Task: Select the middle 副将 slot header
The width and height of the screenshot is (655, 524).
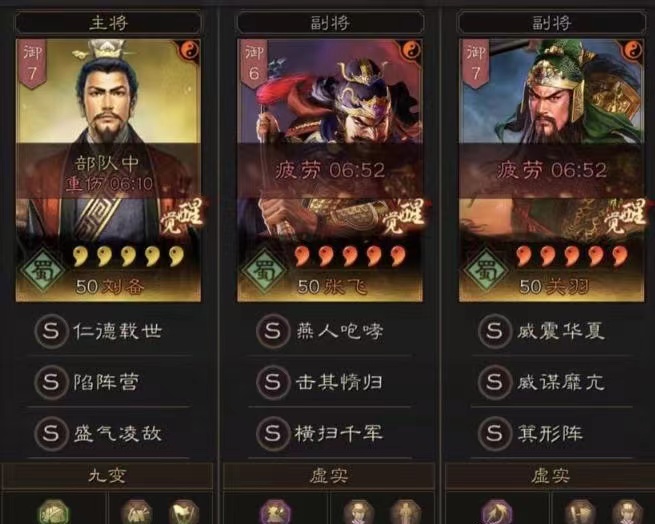Action: coord(330,23)
